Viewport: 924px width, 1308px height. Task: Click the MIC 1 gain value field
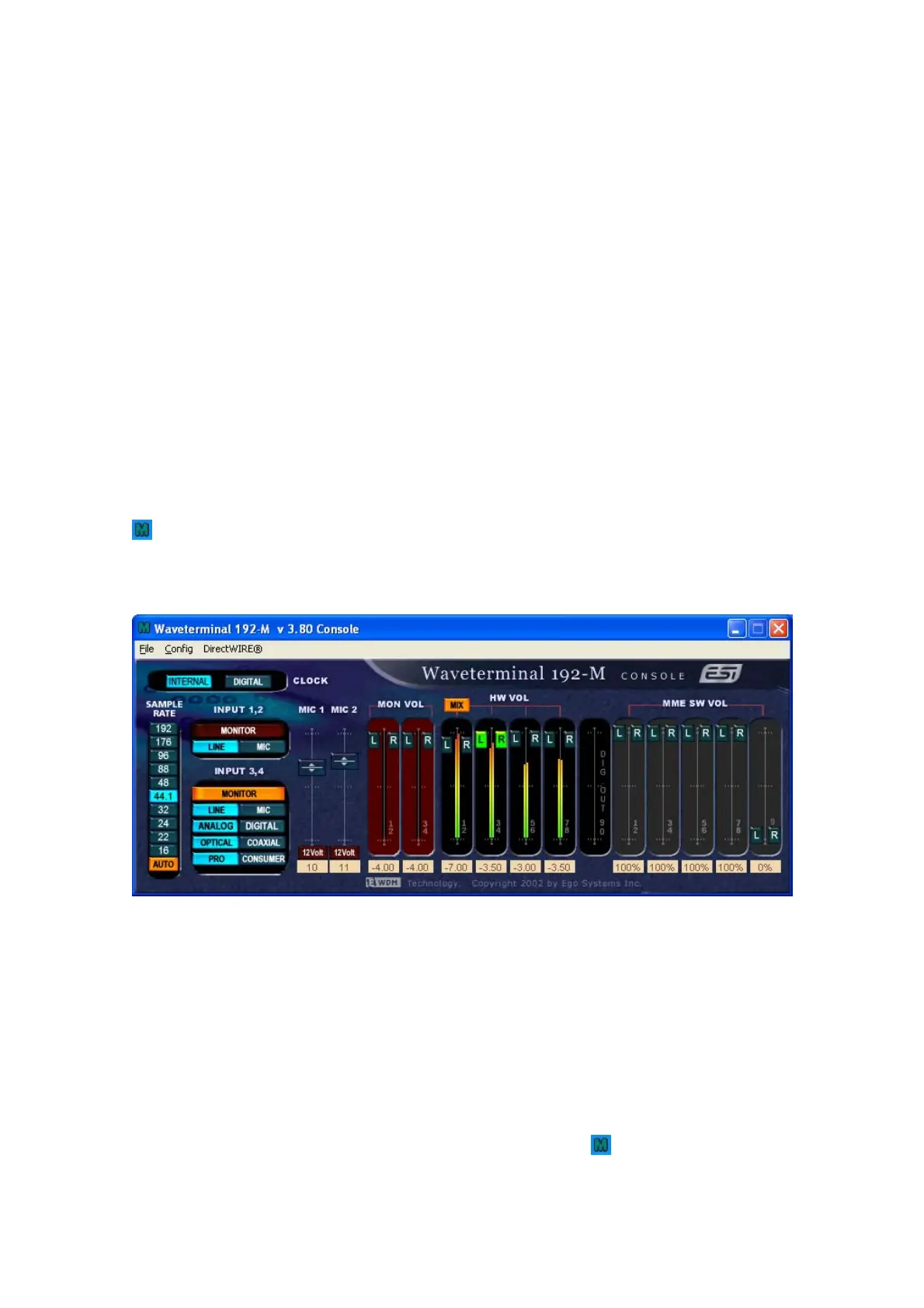(312, 868)
